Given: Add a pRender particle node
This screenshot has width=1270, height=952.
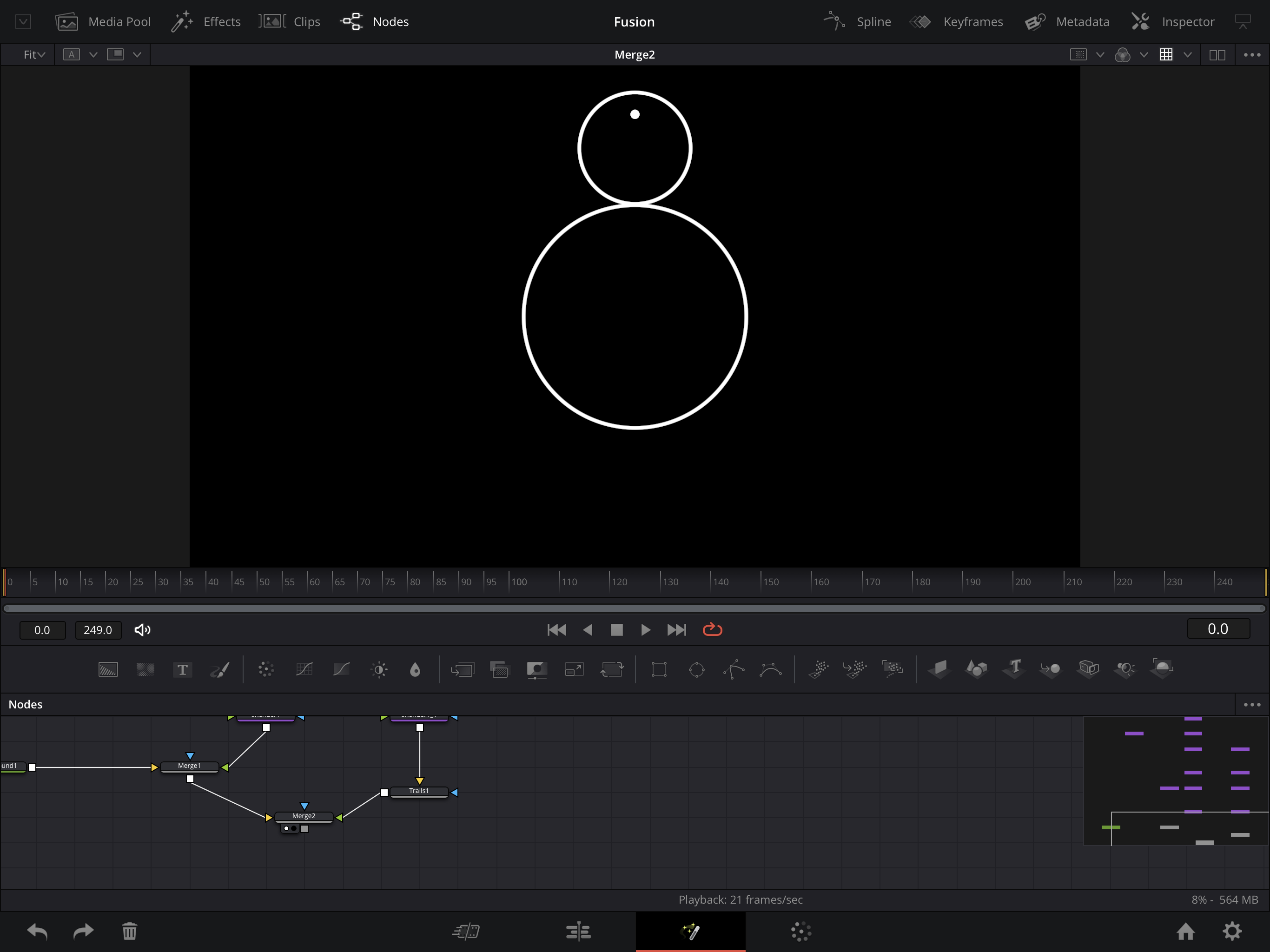Looking at the screenshot, I should tap(893, 668).
